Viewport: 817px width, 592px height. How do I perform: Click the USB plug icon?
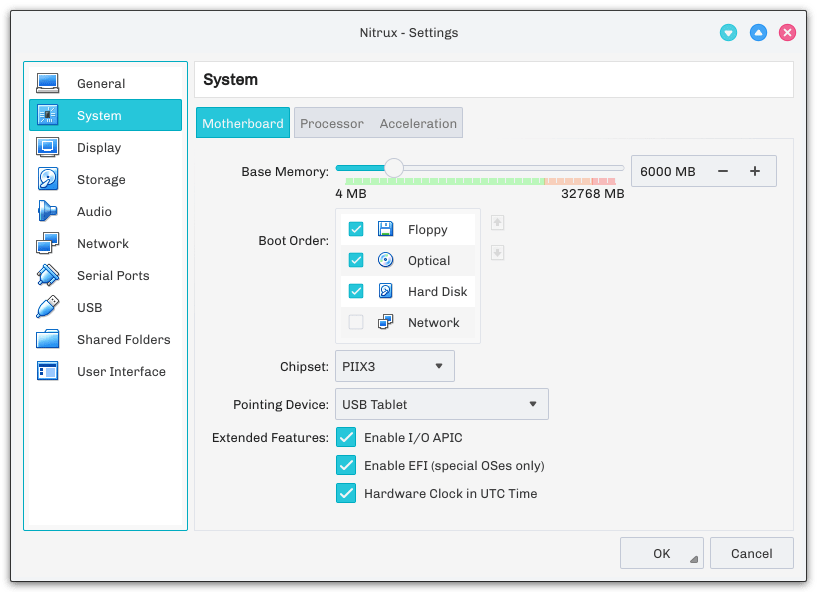tap(47, 307)
